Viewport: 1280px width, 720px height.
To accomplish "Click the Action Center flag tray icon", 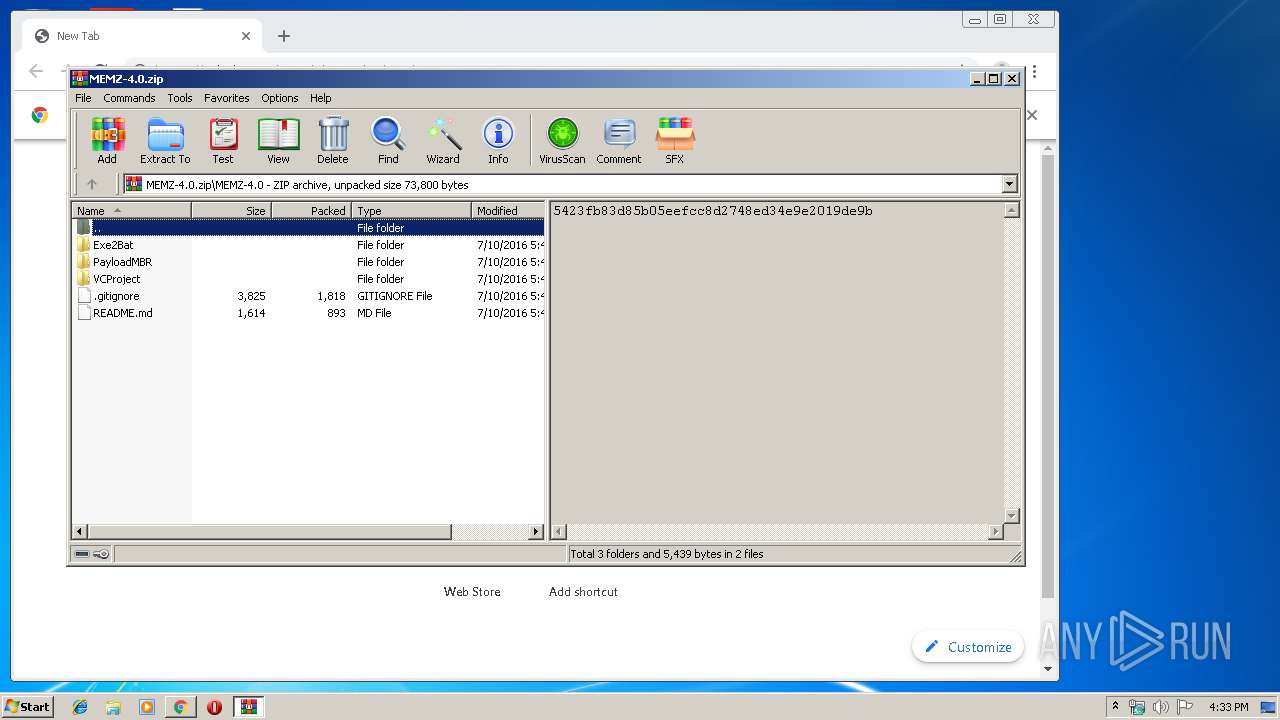I will [x=1185, y=707].
